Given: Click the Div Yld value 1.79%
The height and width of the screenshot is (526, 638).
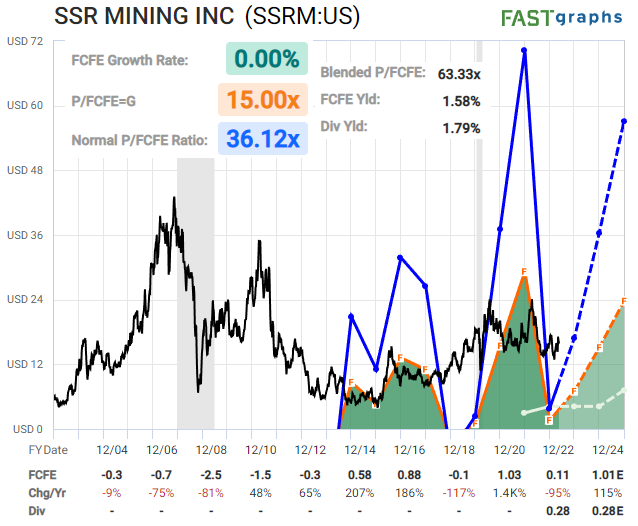Looking at the screenshot, I should click(461, 128).
